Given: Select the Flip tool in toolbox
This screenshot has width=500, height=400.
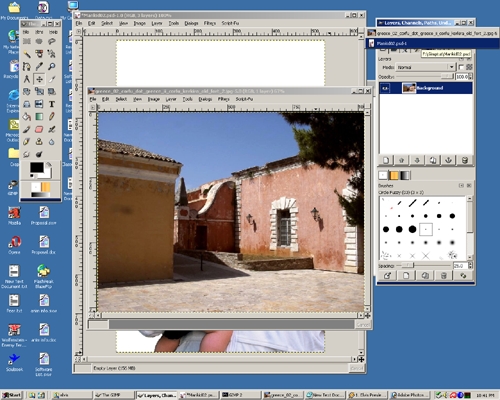Looking at the screenshot, I should pos(39,104).
